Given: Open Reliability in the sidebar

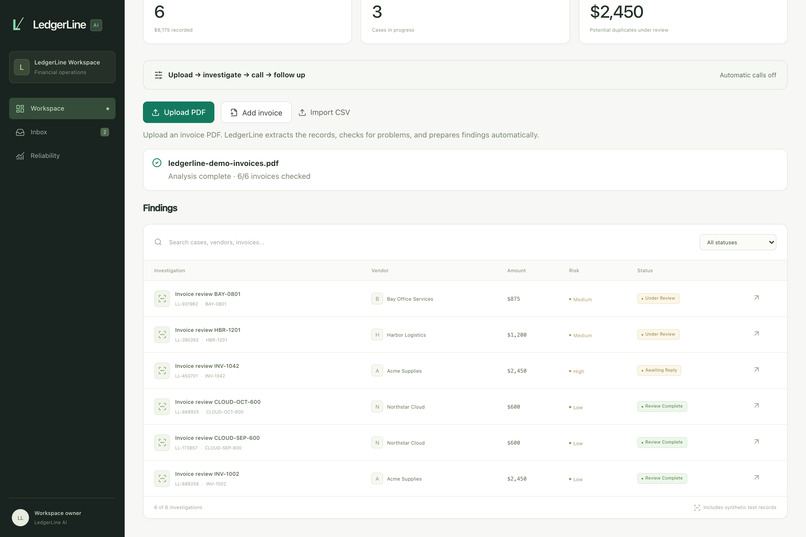Looking at the screenshot, I should (62, 156).
